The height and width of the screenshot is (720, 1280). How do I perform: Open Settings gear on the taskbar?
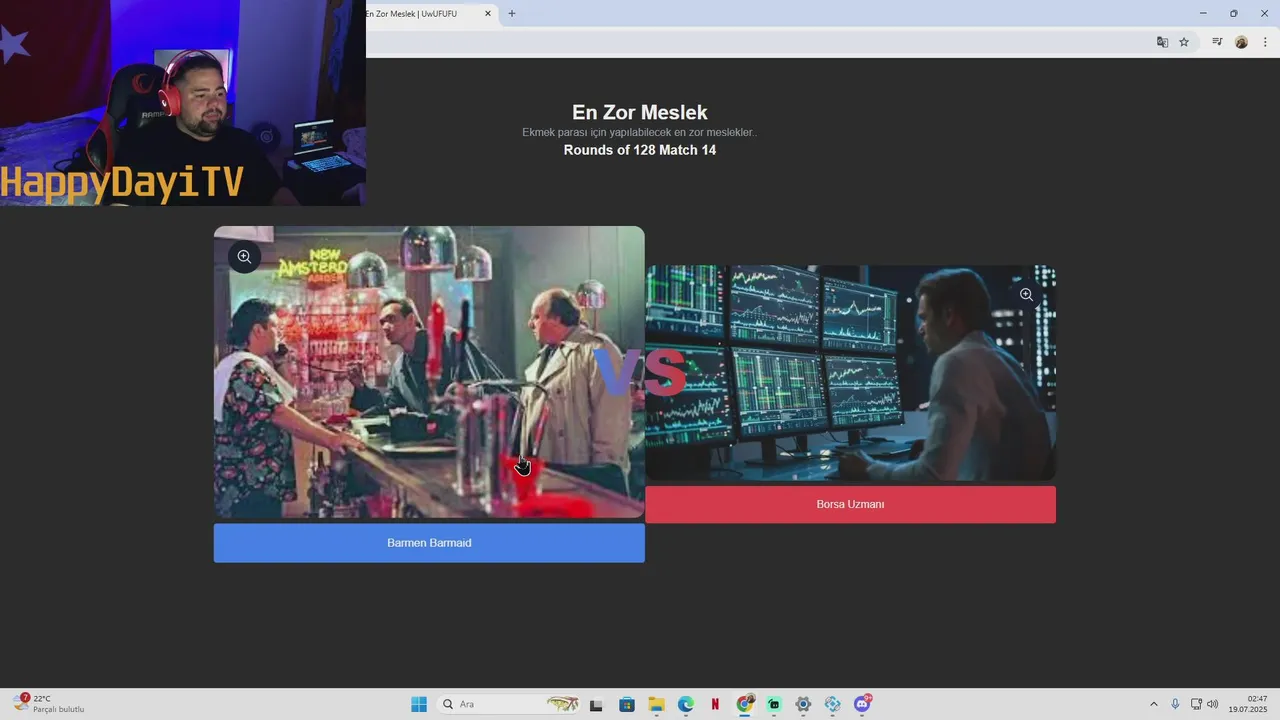(803, 704)
